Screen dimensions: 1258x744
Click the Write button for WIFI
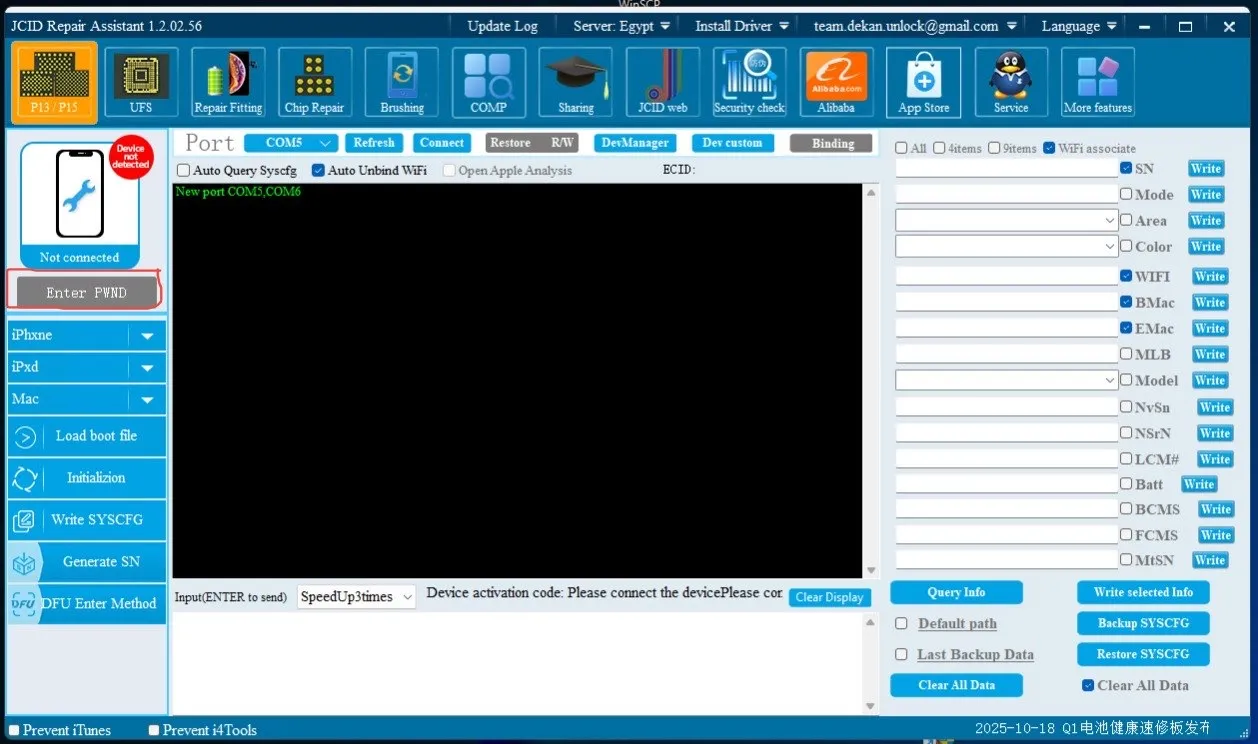(x=1209, y=276)
